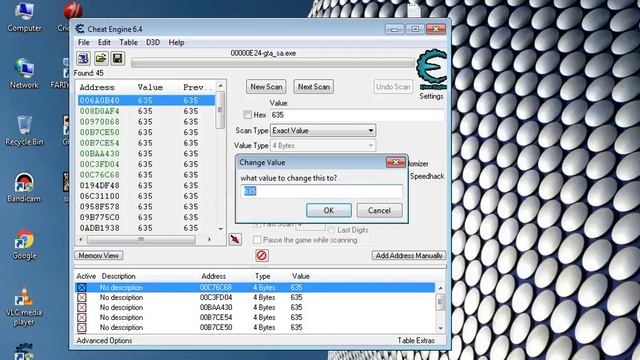Click the results list scroll-right arrow
640x360 pixels.
tap(210, 239)
